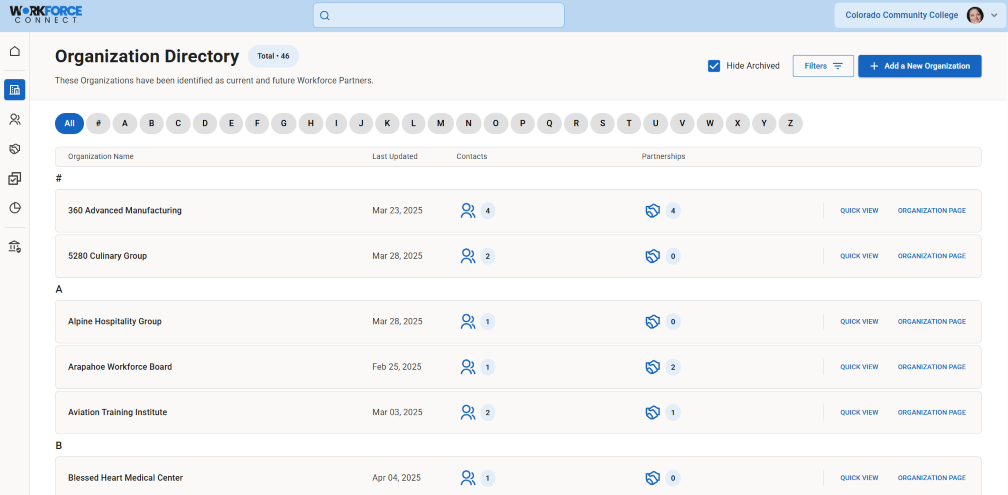1008x495 pixels.
Task: Open the Partnerships handshake icon in sidebar
Action: (15, 149)
